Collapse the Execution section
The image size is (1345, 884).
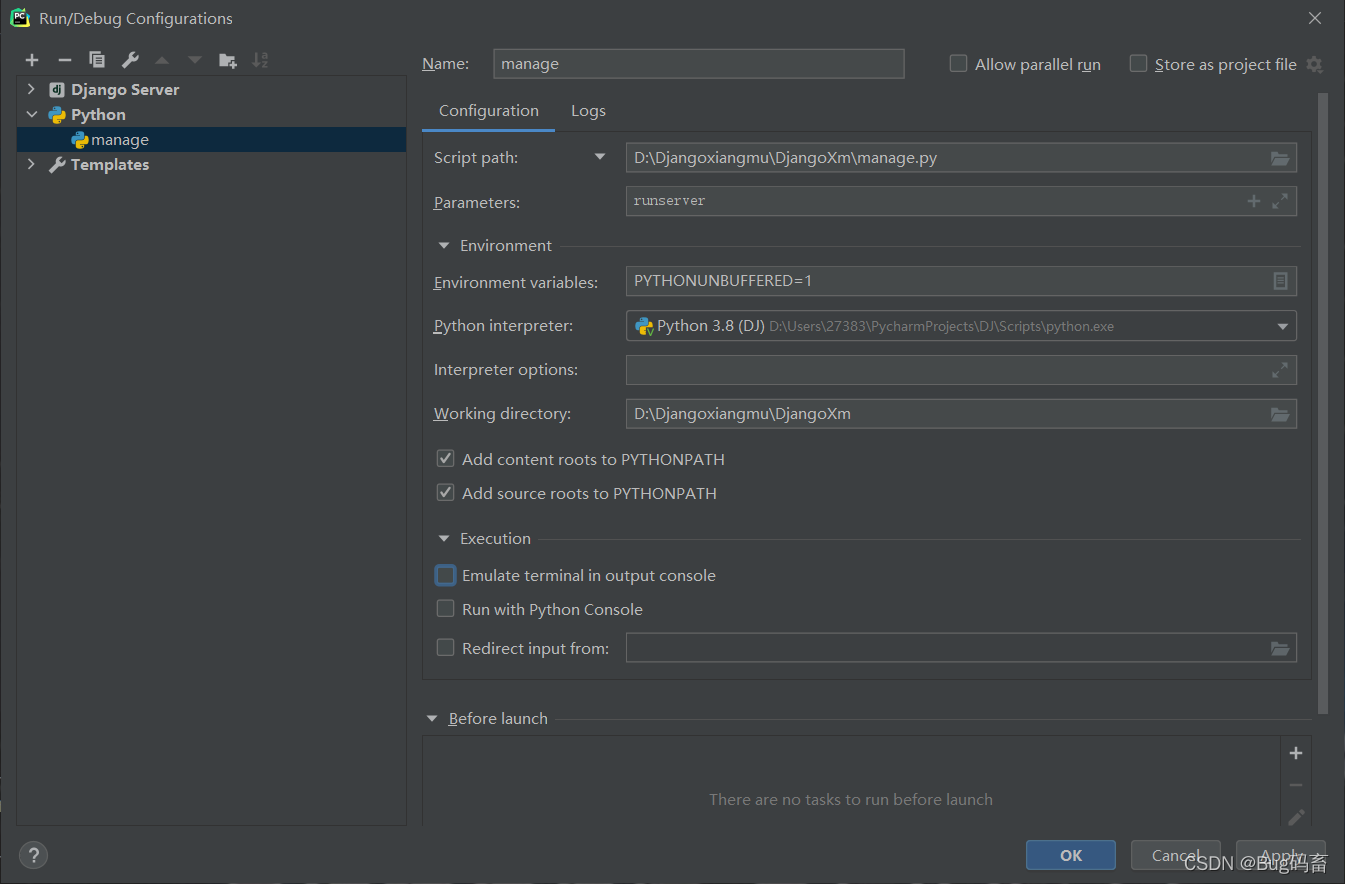[444, 539]
